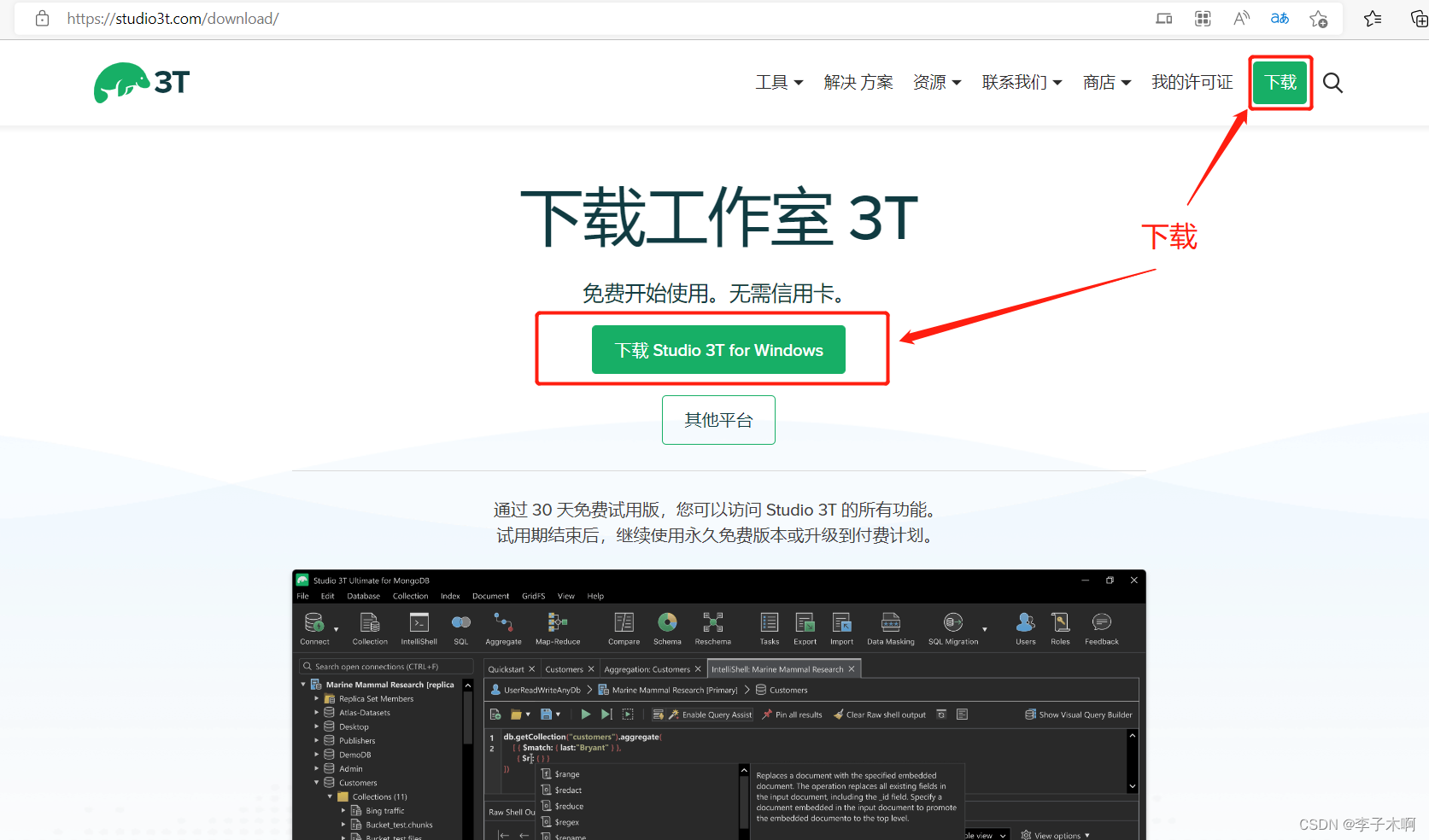Add page to favorites star icon

(1318, 18)
